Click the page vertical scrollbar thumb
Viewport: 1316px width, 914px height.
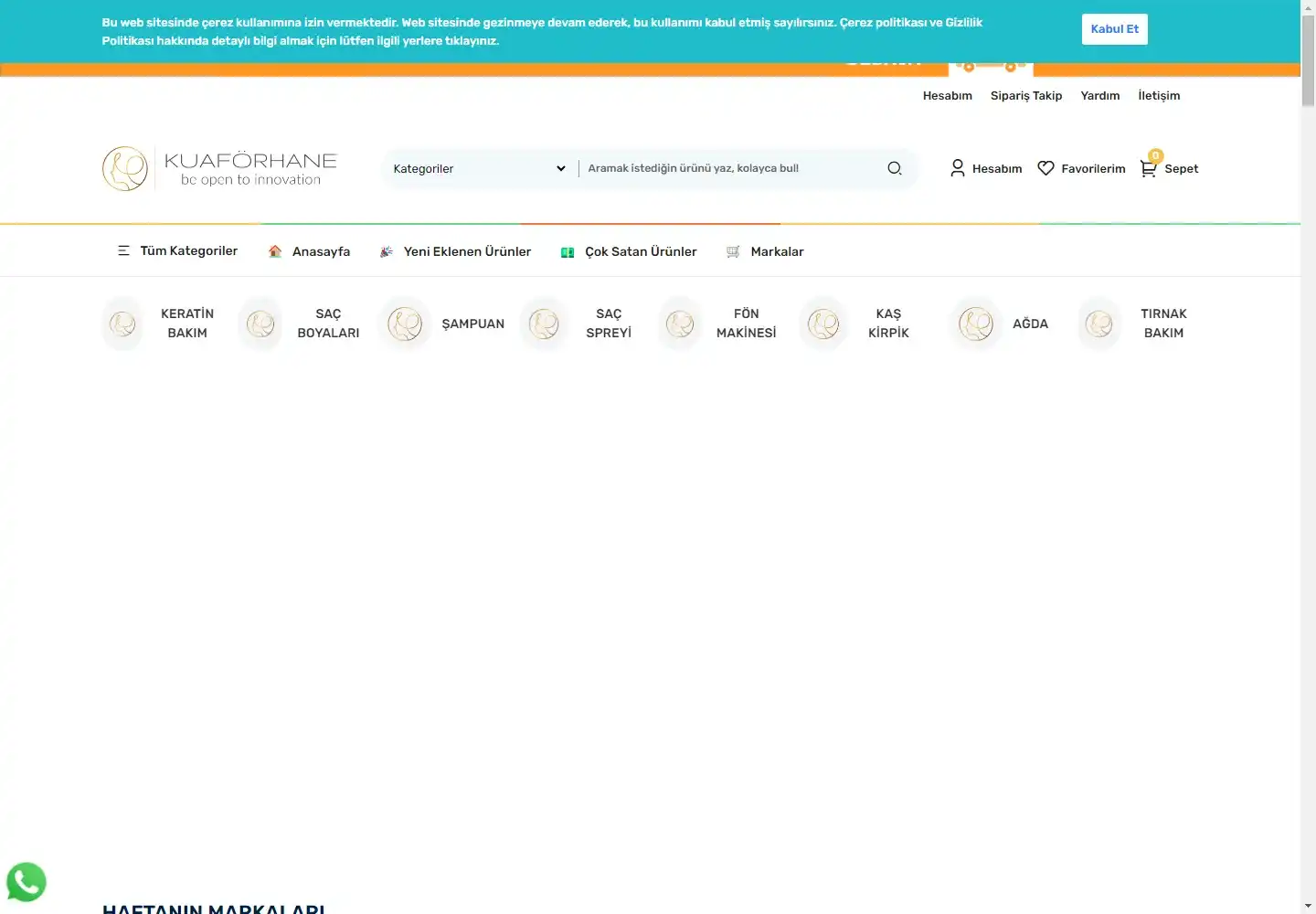pos(1309,60)
